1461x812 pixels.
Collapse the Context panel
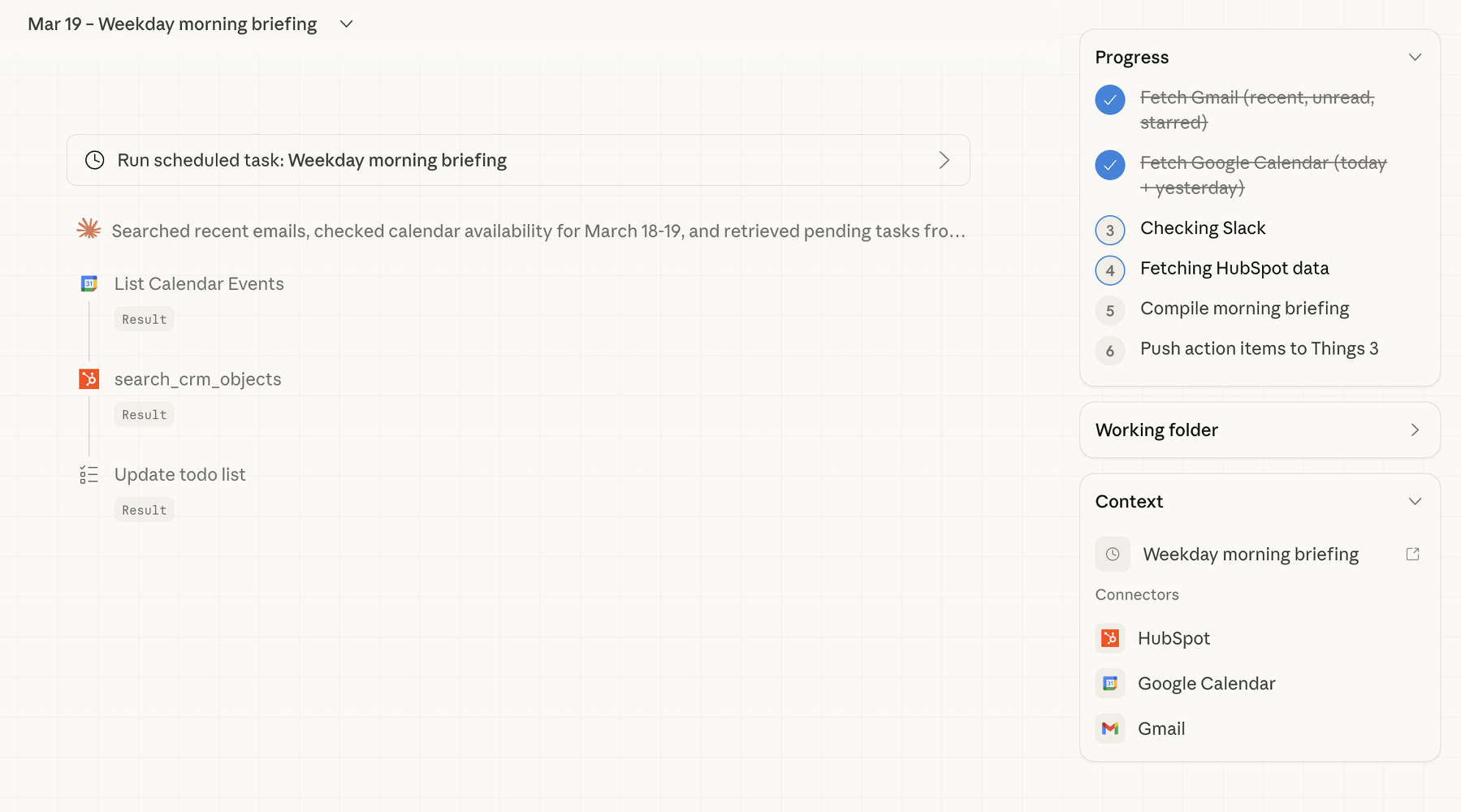point(1416,501)
